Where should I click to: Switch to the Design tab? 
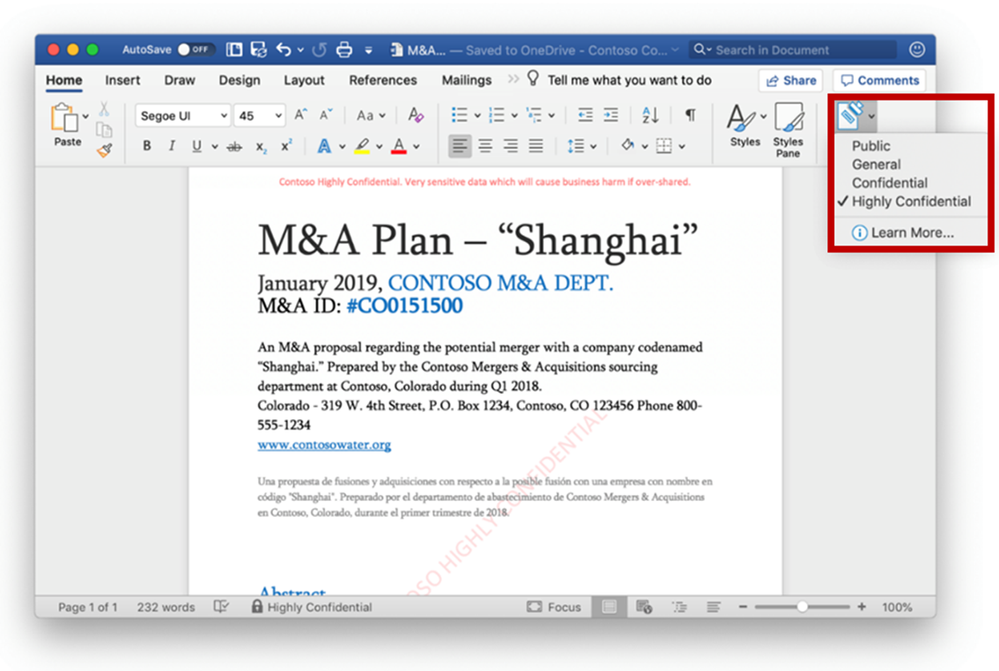click(240, 80)
